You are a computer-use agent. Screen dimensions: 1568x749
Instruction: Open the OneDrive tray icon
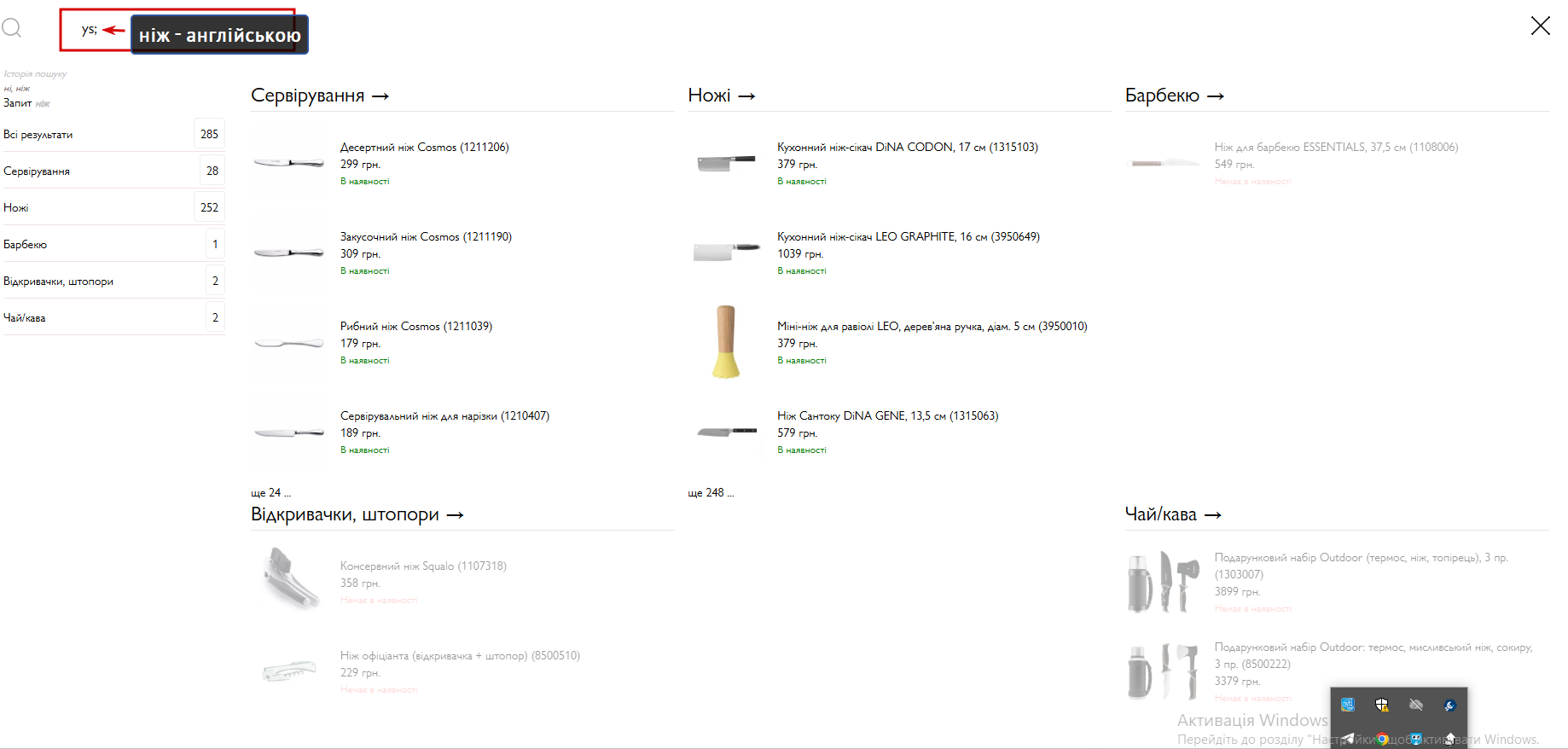[1416, 705]
